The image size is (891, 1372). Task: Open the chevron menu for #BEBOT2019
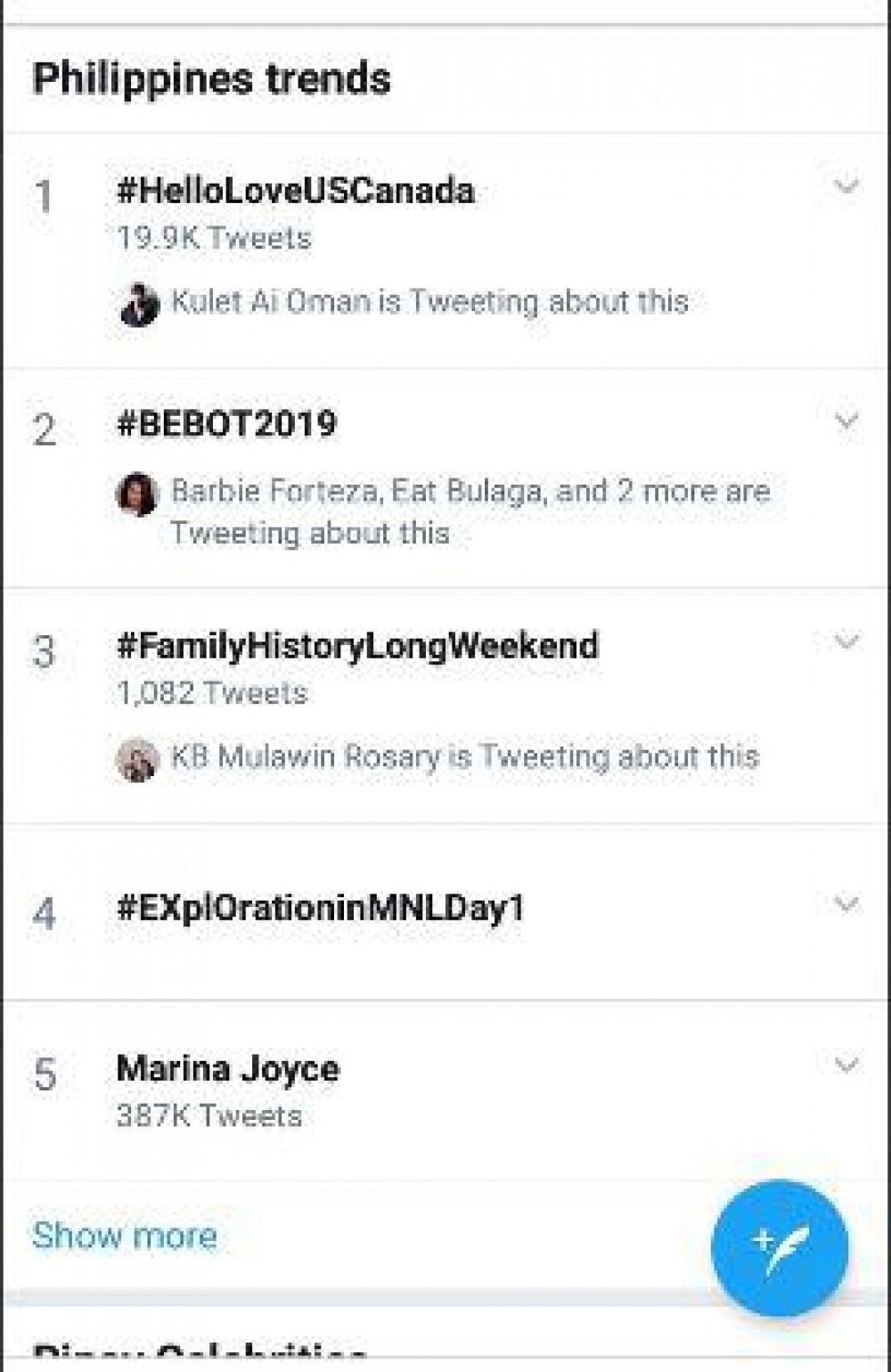[846, 420]
